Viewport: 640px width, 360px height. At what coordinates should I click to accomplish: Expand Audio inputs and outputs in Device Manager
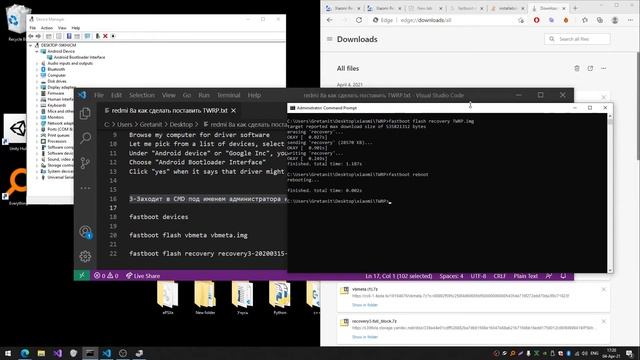tap(37, 63)
